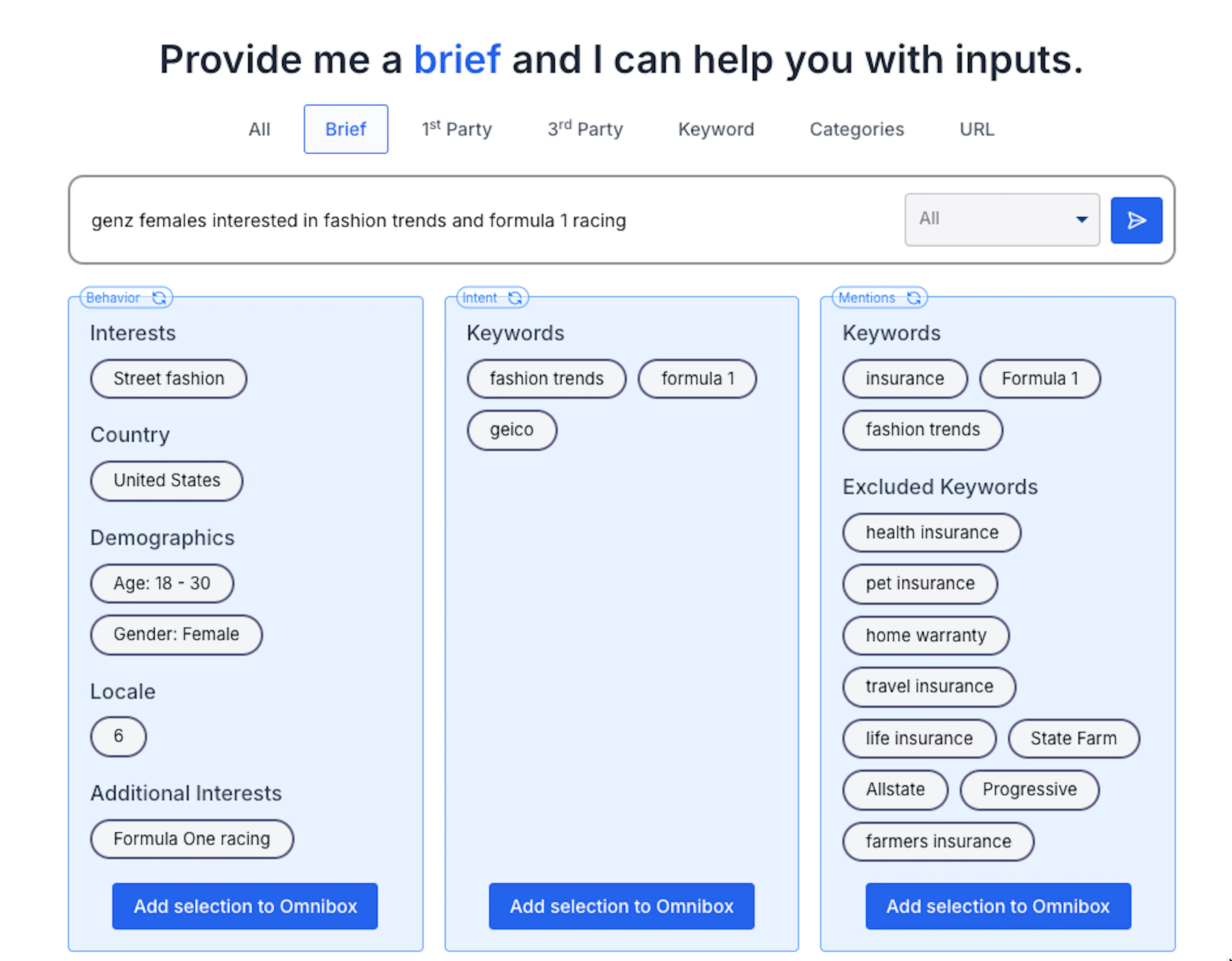
Task: Click the dropdown arrow next to All
Action: click(1082, 219)
